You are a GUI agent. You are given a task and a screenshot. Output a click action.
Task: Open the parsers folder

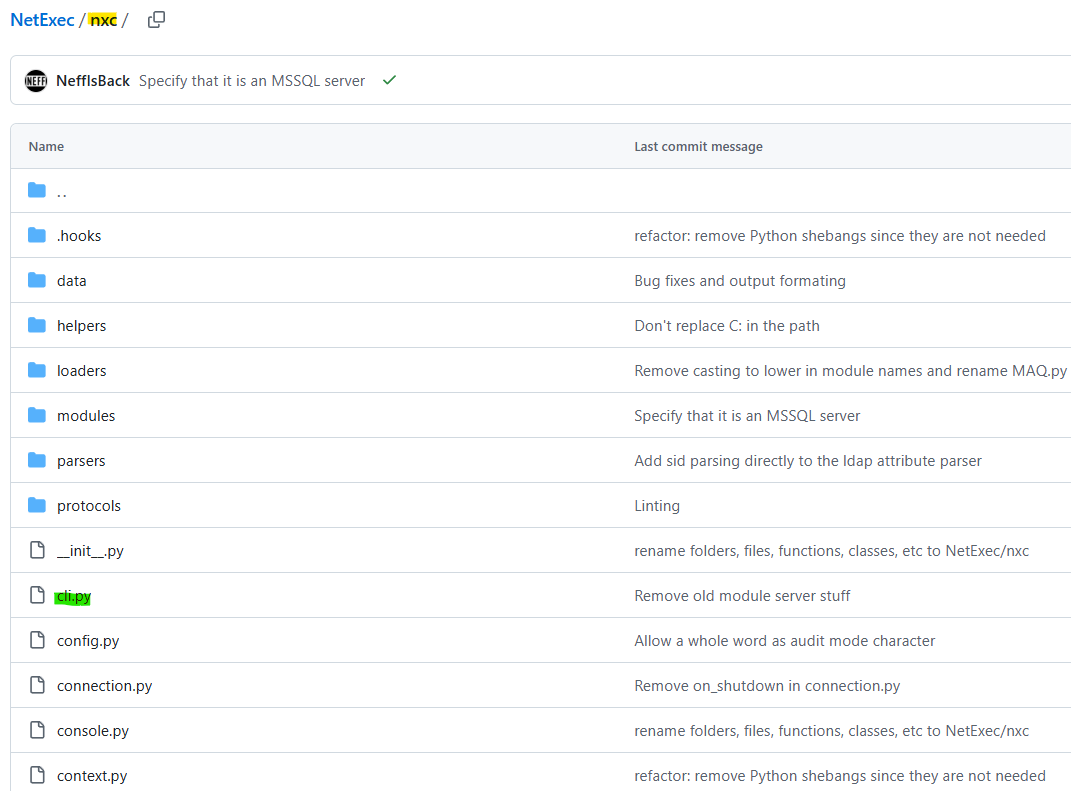pyautogui.click(x=80, y=461)
